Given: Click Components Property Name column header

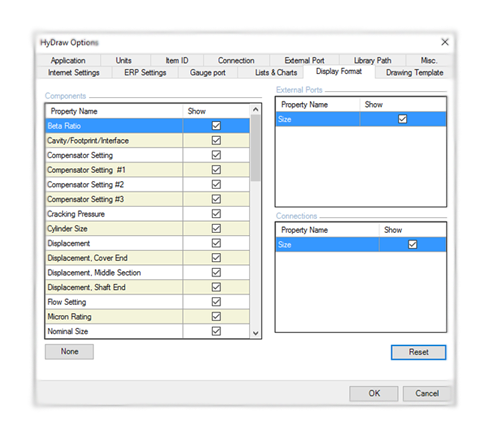Looking at the screenshot, I should (x=114, y=111).
